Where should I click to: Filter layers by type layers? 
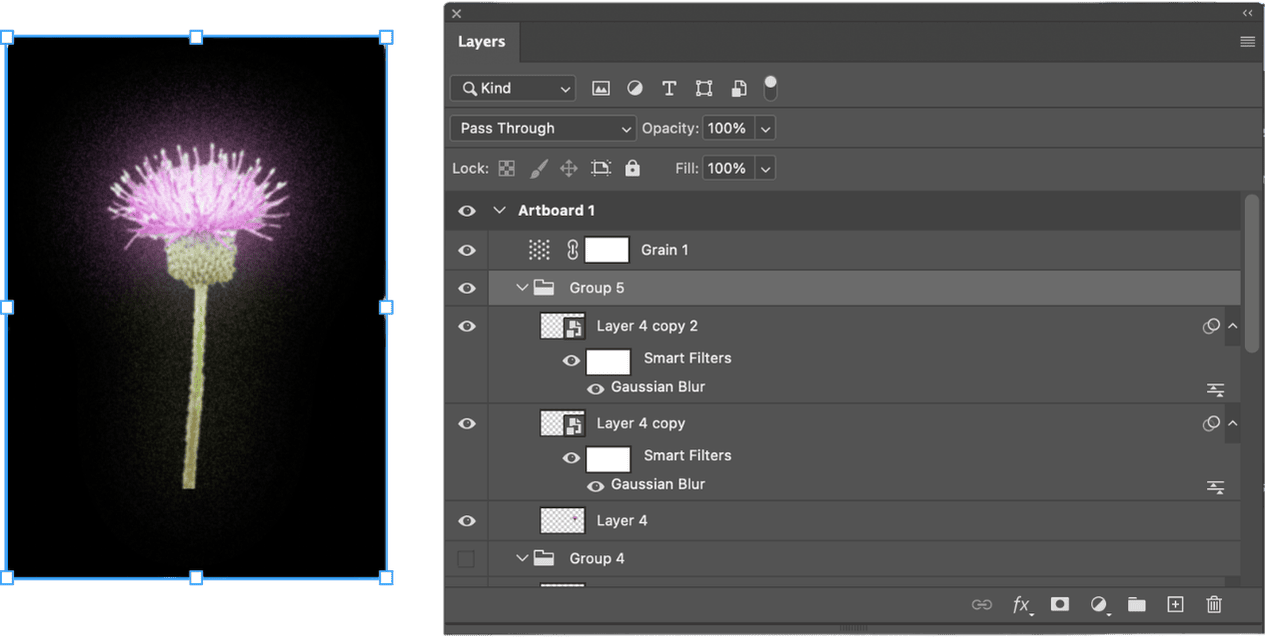[x=669, y=88]
